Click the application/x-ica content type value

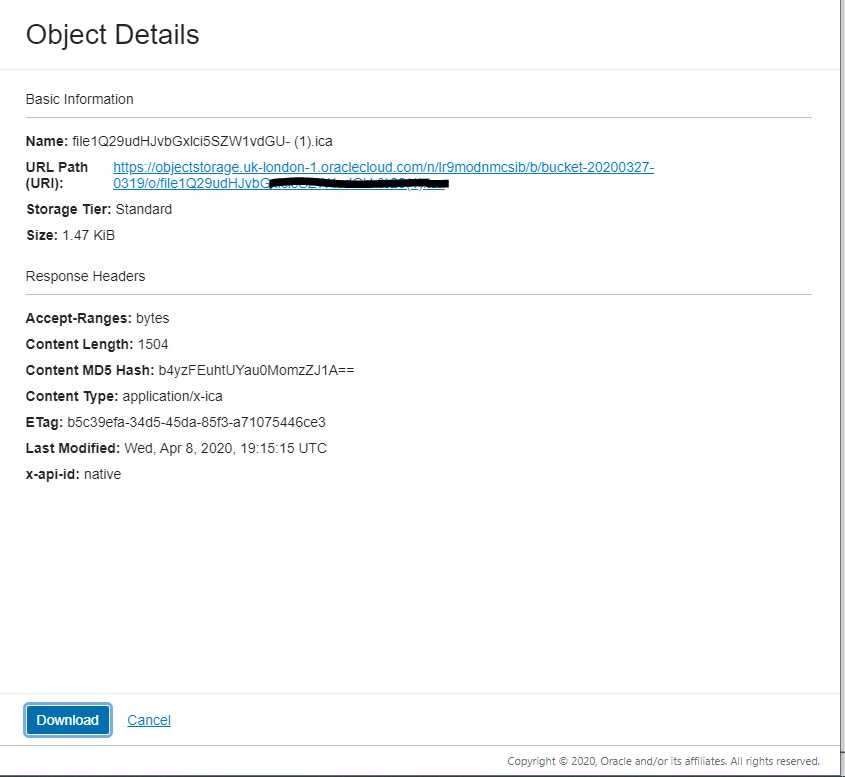click(x=172, y=396)
